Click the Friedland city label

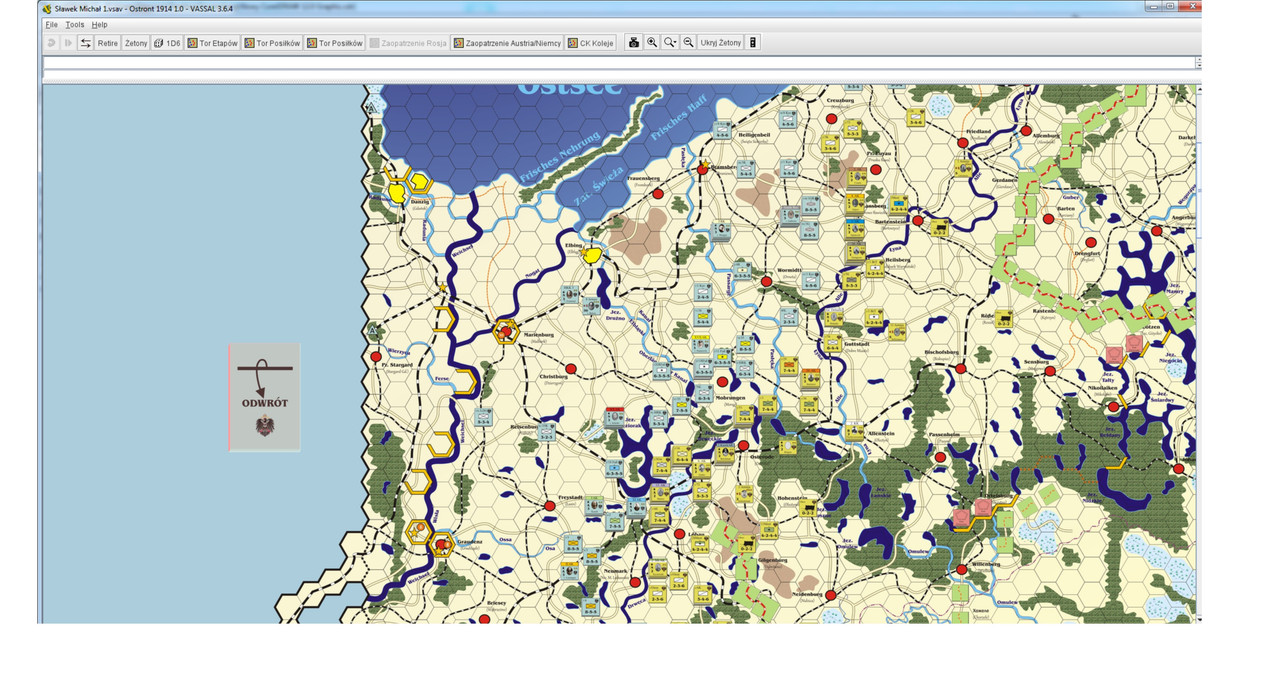pos(978,132)
